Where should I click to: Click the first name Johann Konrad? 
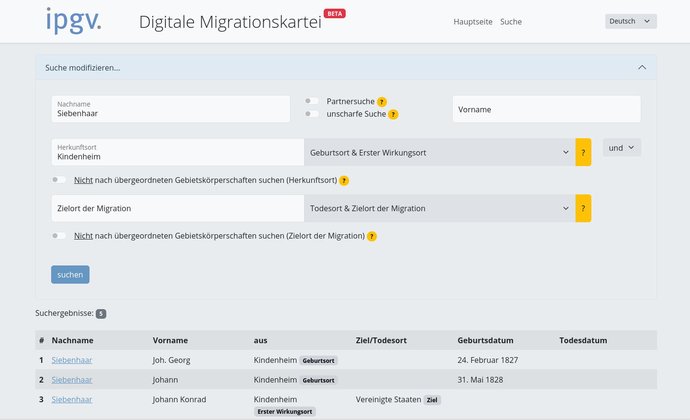pyautogui.click(x=179, y=399)
